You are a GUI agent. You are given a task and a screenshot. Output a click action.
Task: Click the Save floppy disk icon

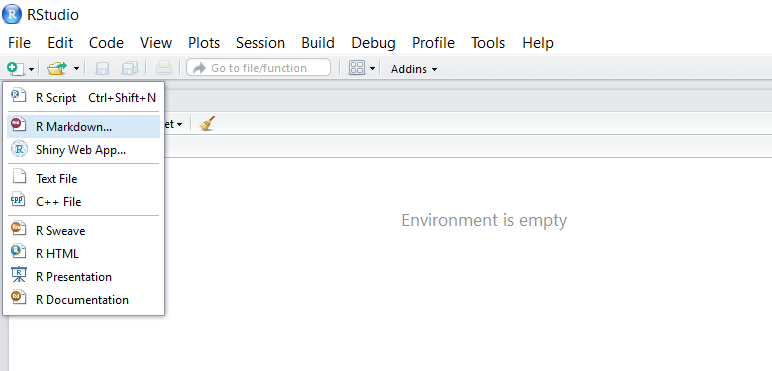pyautogui.click(x=102, y=68)
